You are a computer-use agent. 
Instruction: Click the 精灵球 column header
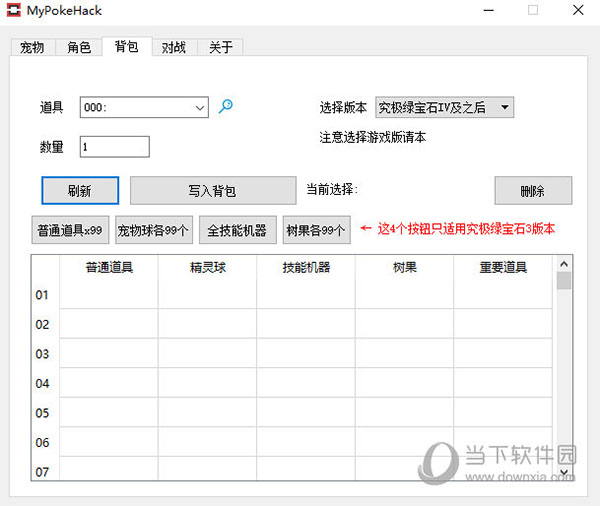click(207, 267)
